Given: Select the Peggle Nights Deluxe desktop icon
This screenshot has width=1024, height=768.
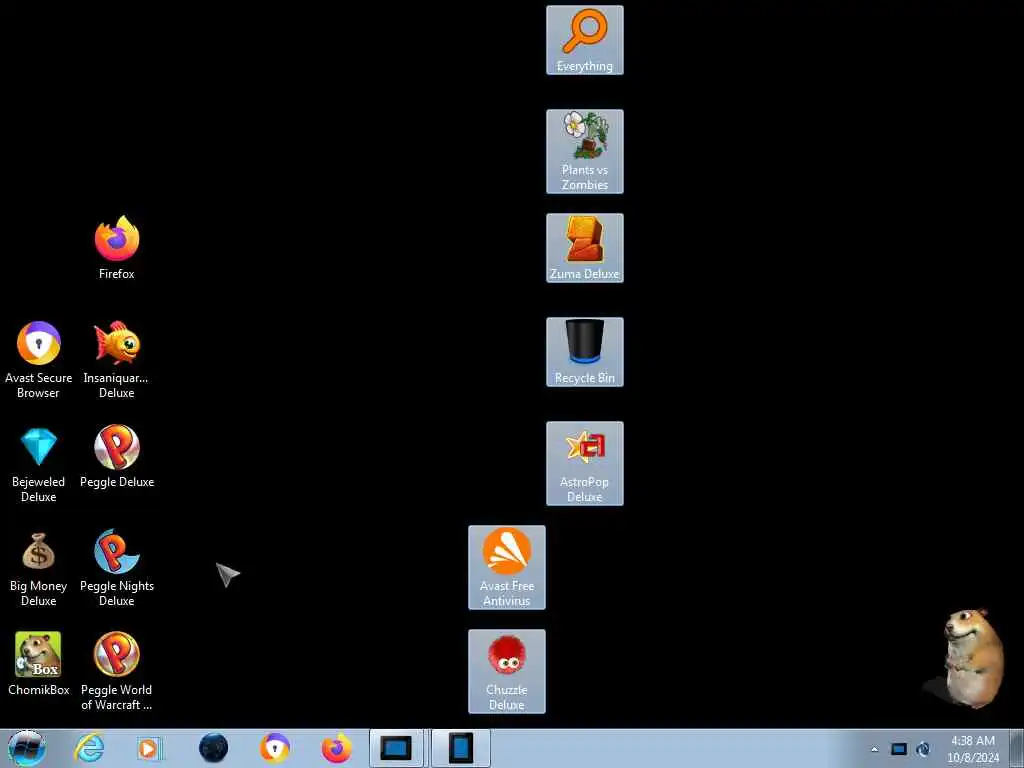Looking at the screenshot, I should pos(116,568).
